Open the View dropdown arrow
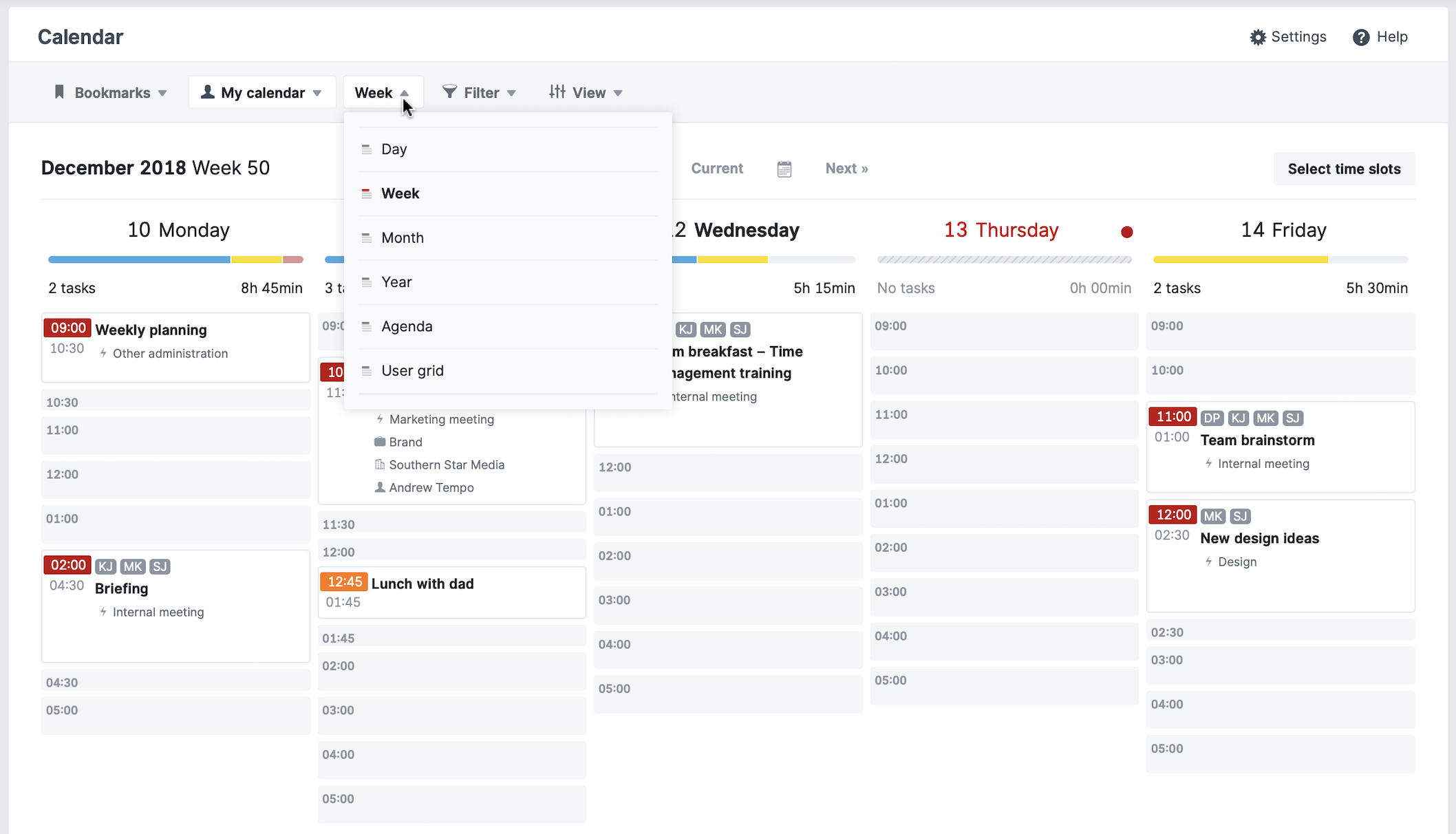1456x834 pixels. 618,93
